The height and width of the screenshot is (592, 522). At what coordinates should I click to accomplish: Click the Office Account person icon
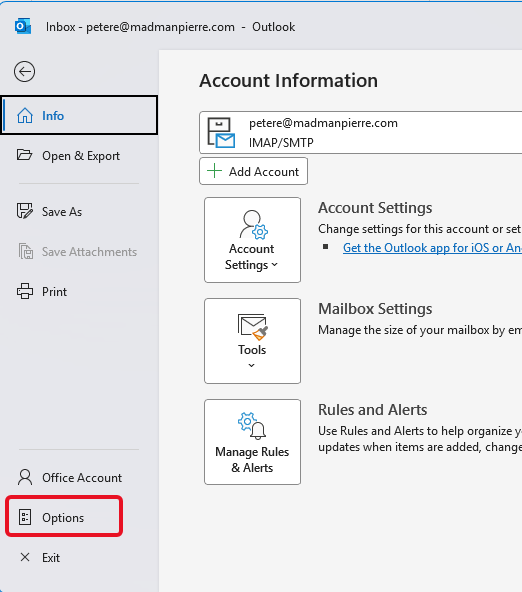[25, 477]
